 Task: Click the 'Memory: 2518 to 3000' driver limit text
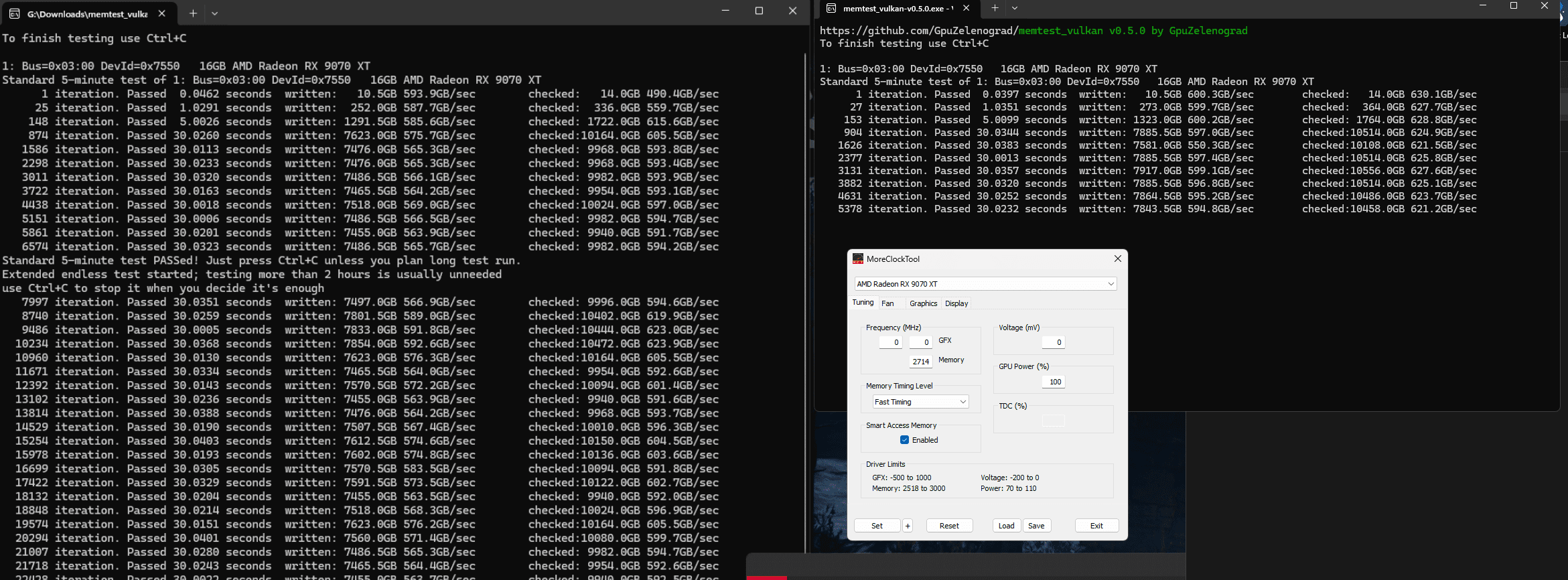[908, 488]
